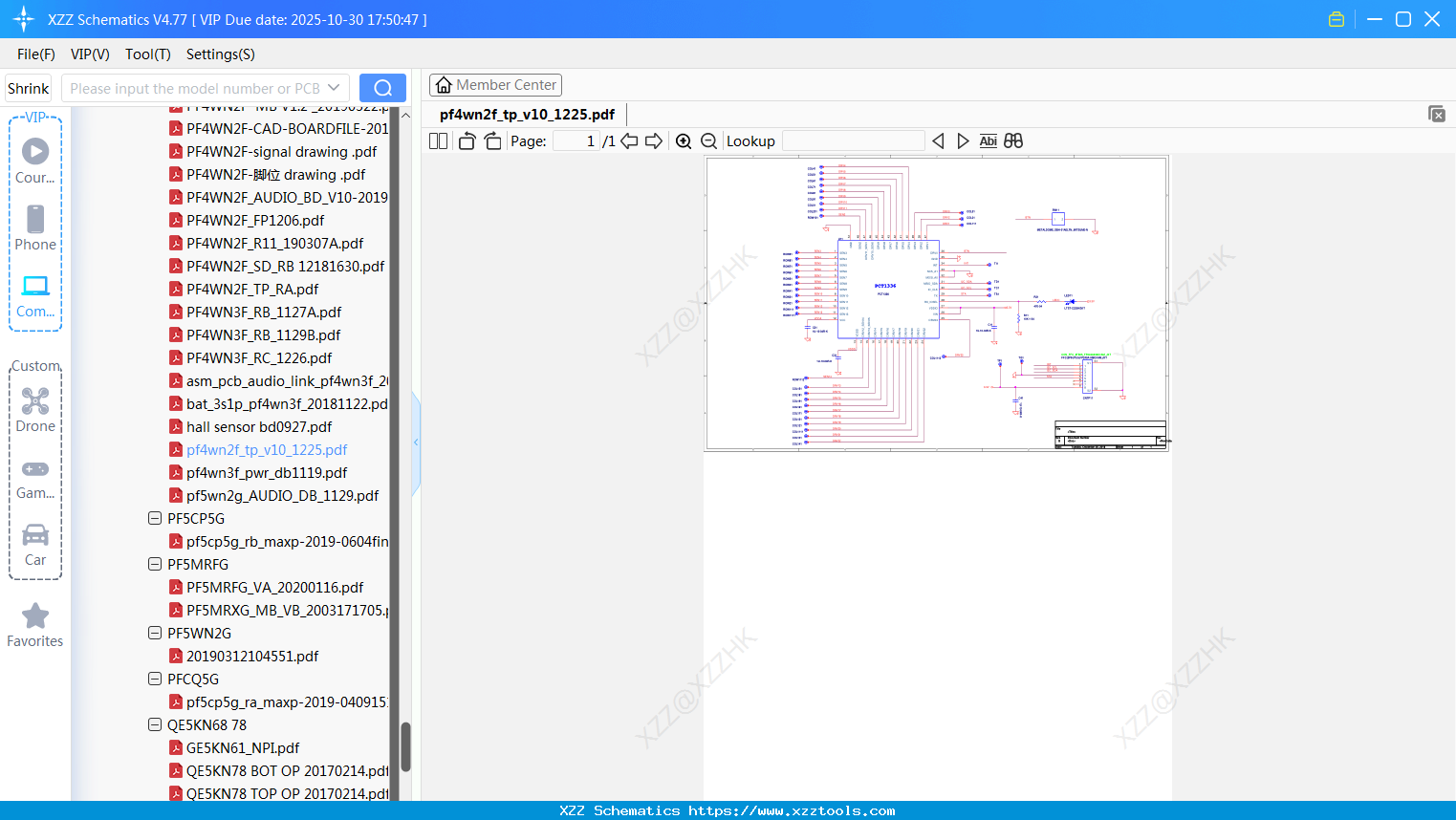This screenshot has width=1456, height=820.
Task: Collapse the PF5WN2G folder
Action: tap(155, 633)
